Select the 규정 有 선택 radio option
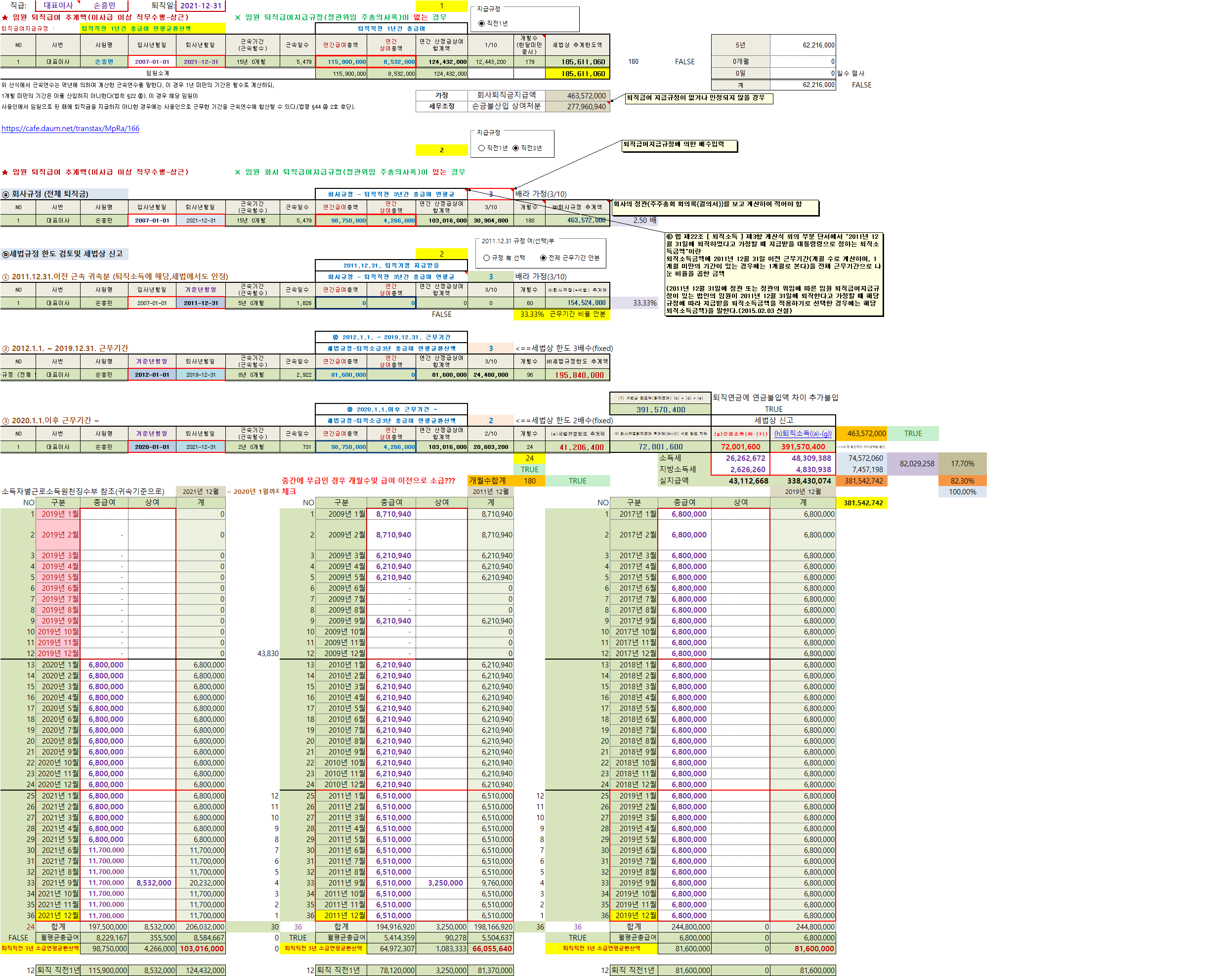 click(487, 258)
